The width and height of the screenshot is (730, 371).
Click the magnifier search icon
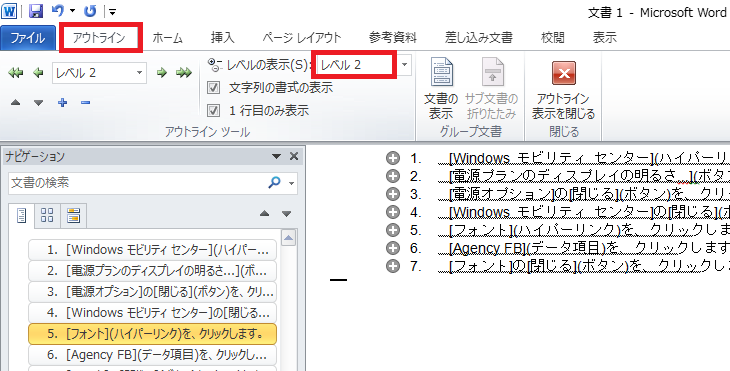pos(275,183)
